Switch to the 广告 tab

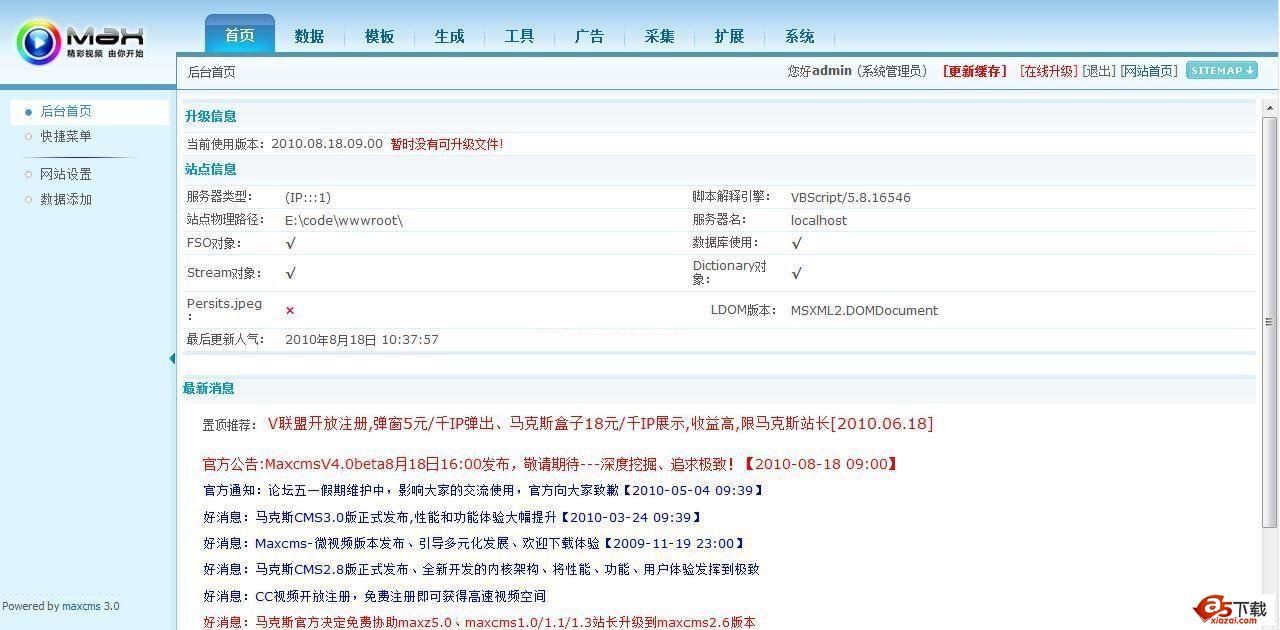pos(589,36)
